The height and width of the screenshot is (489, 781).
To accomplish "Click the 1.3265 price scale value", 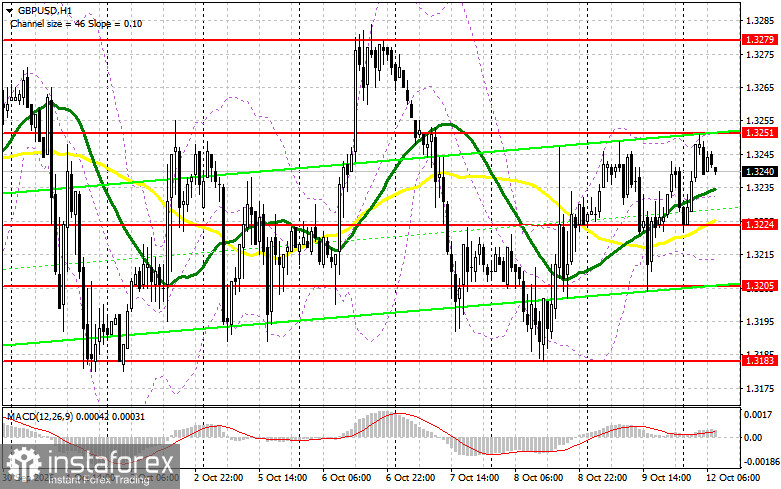I will pyautogui.click(x=761, y=88).
